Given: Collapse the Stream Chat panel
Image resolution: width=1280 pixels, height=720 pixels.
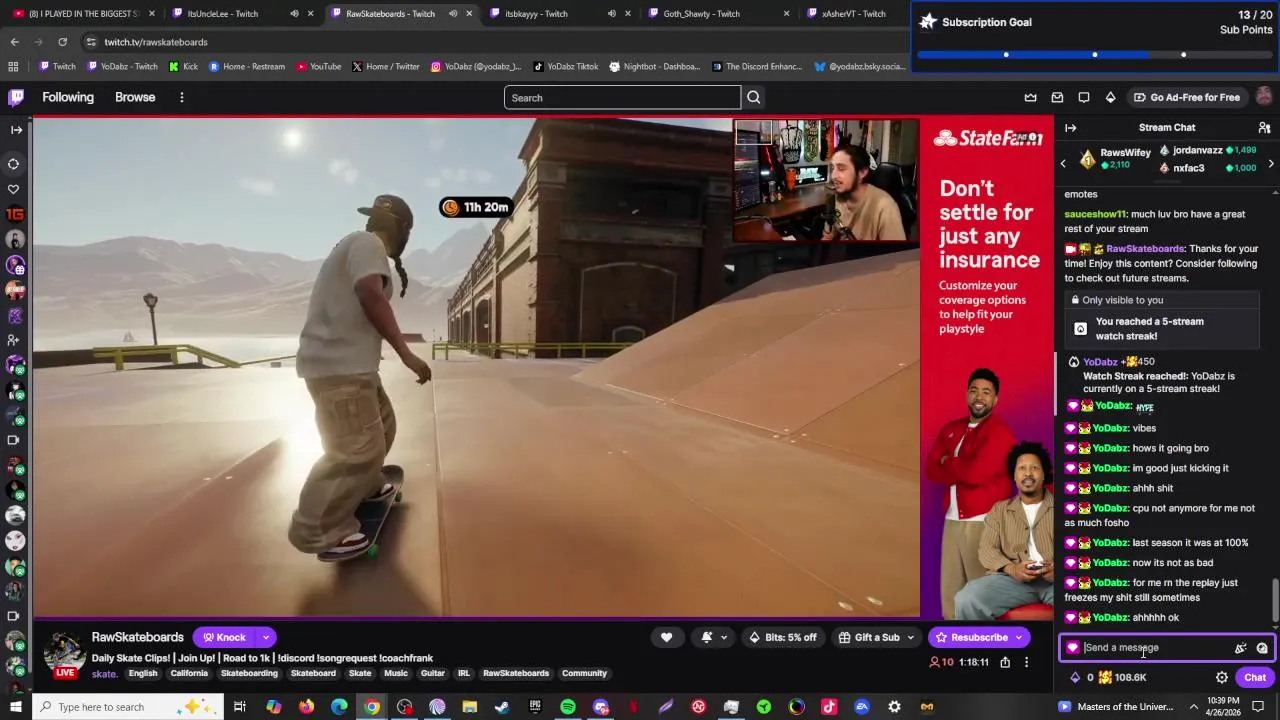Looking at the screenshot, I should pyautogui.click(x=1070, y=128).
